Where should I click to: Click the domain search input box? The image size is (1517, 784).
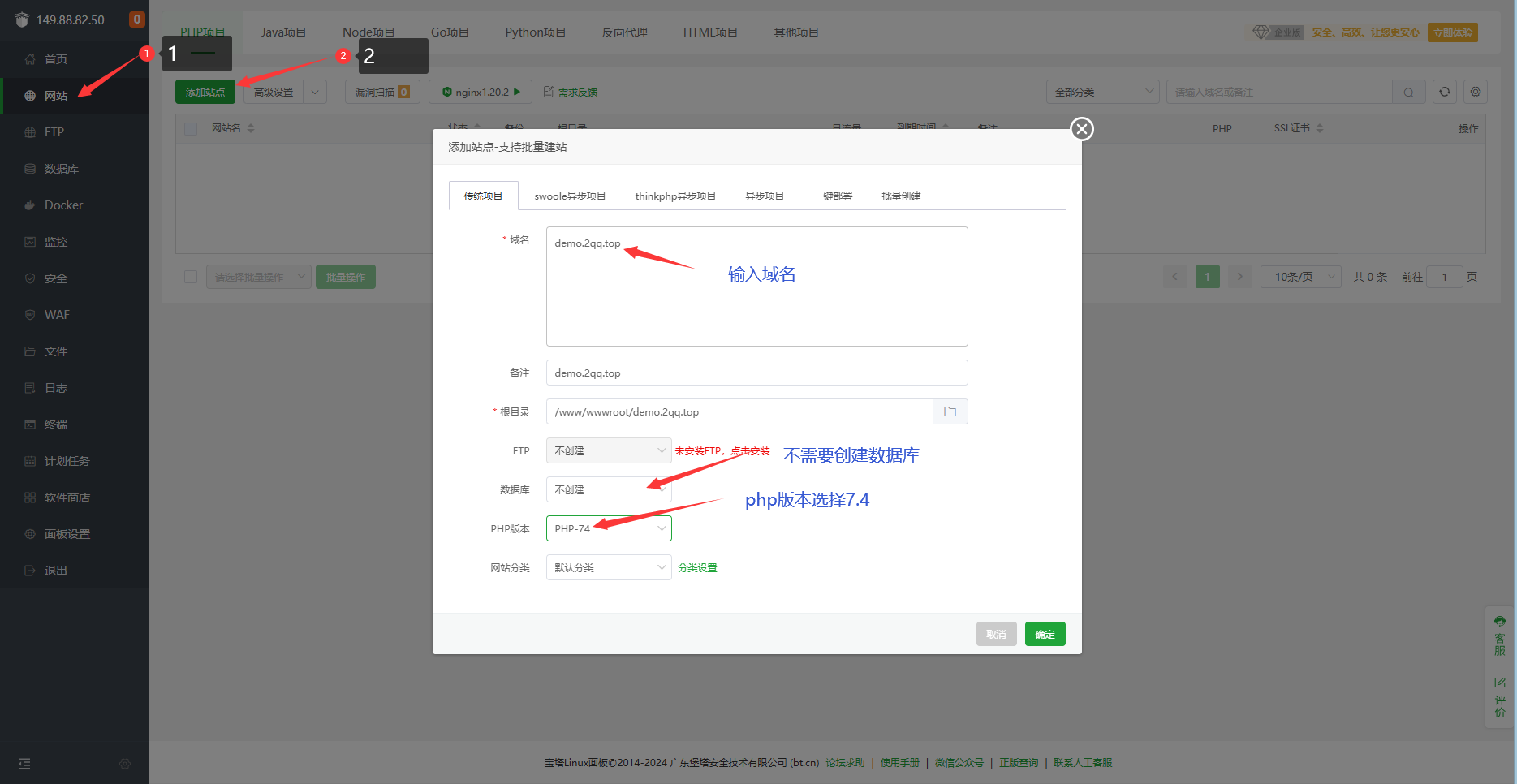click(1279, 92)
